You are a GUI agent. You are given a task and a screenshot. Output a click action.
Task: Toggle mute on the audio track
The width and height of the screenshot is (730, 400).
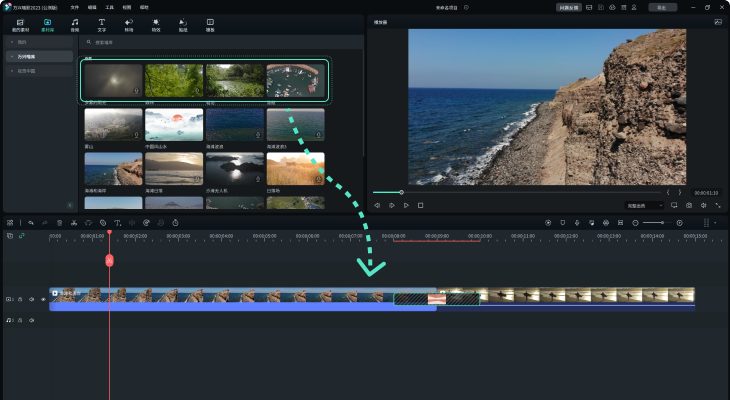pos(32,320)
